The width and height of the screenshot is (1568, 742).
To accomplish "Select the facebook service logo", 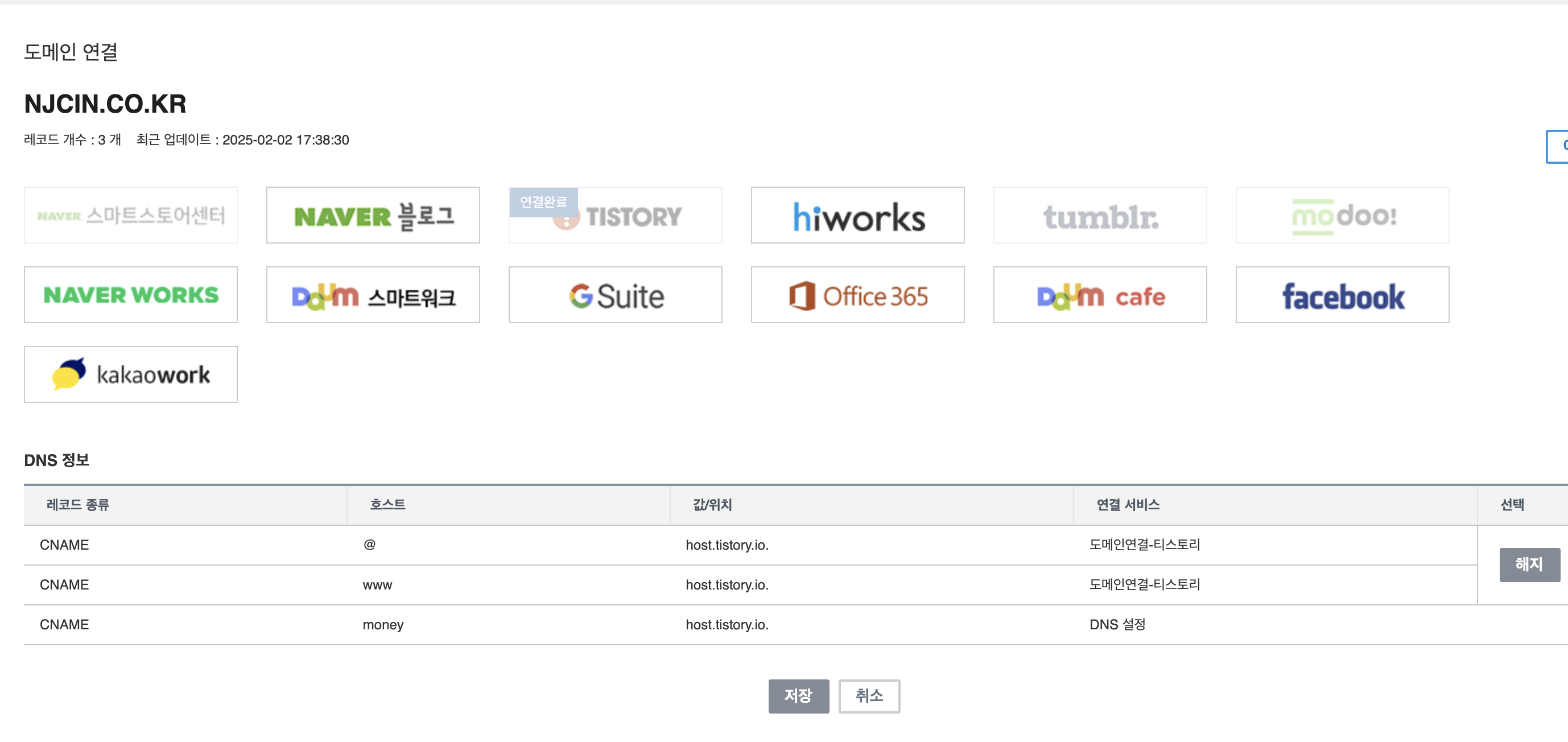I will (1342, 295).
